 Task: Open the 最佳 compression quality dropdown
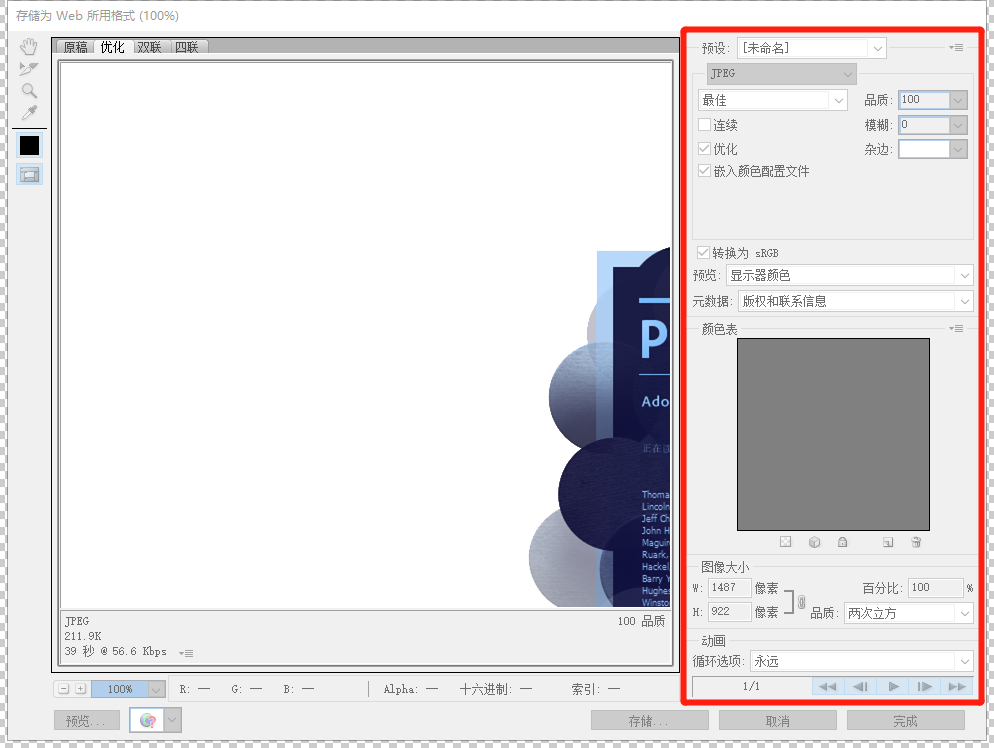click(772, 100)
